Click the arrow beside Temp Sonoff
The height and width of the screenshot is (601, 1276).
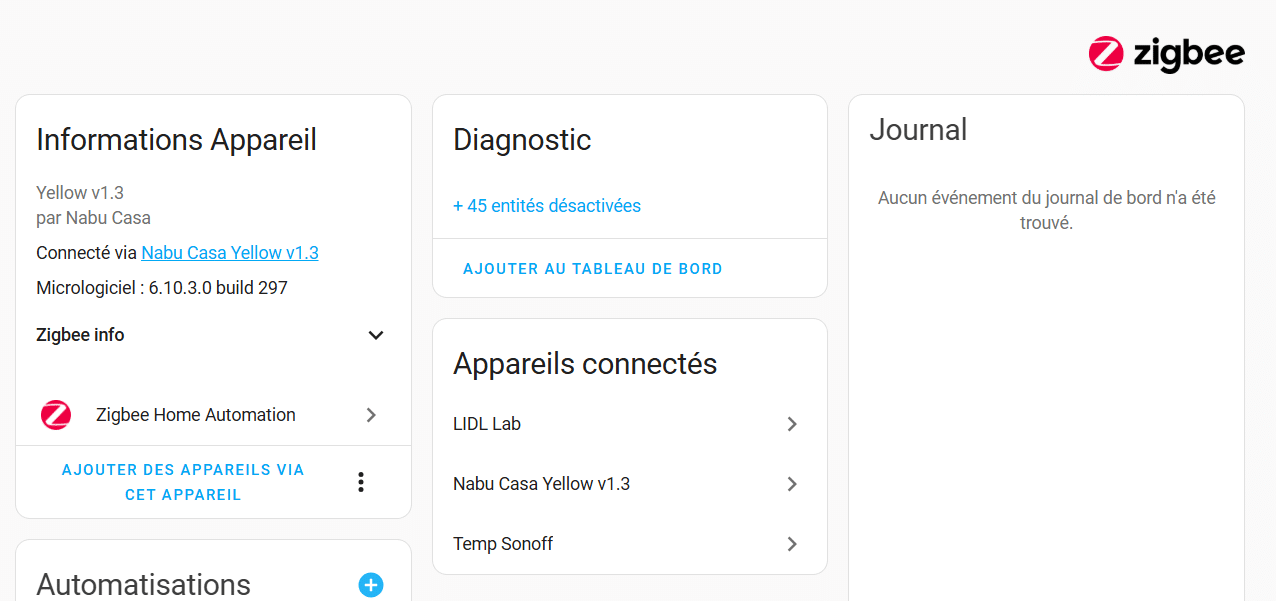792,544
